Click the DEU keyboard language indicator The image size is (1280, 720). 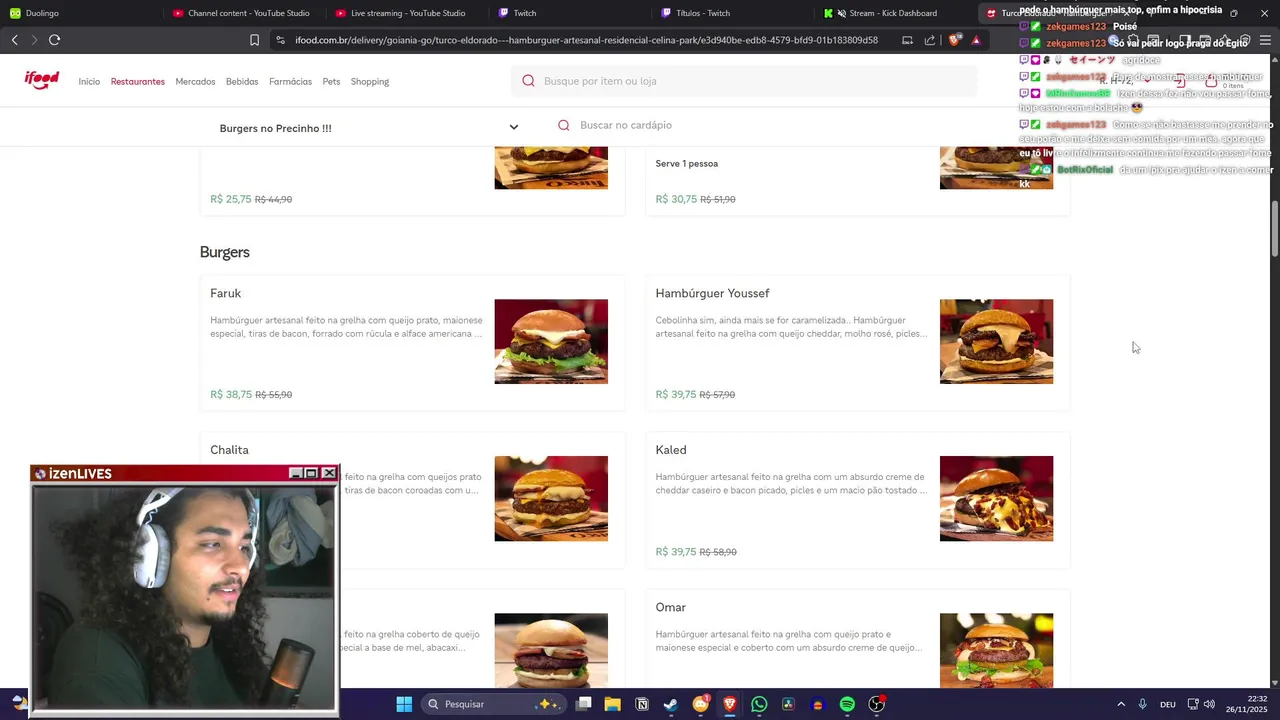coord(1167,705)
